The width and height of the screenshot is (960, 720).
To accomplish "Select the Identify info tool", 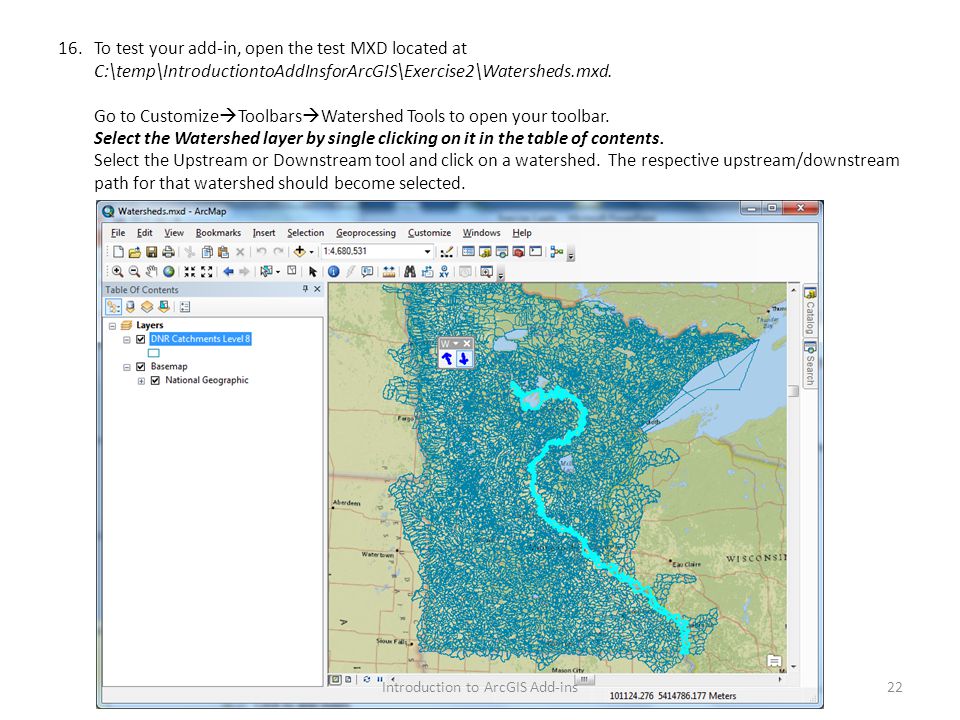I will 333,272.
